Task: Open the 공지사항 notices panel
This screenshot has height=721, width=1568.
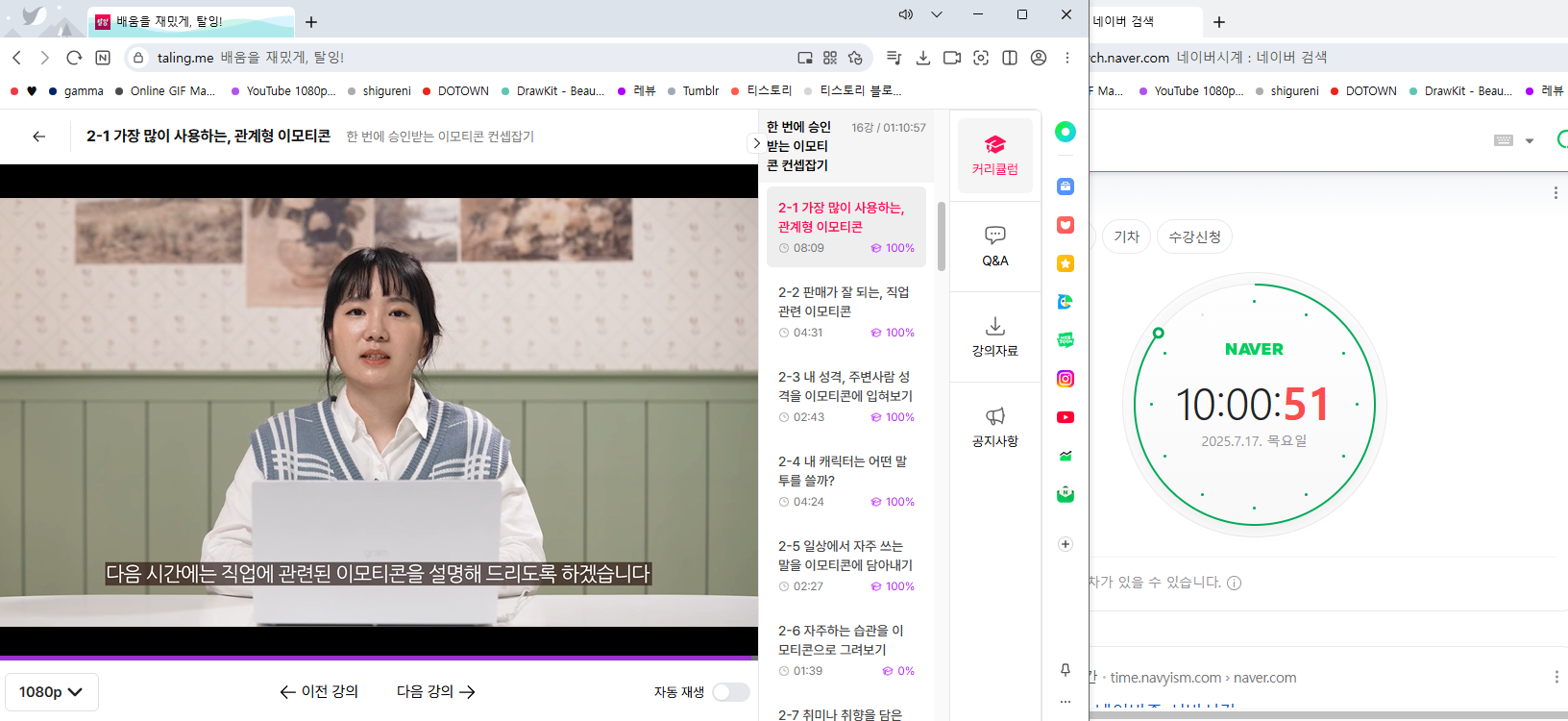Action: [994, 427]
